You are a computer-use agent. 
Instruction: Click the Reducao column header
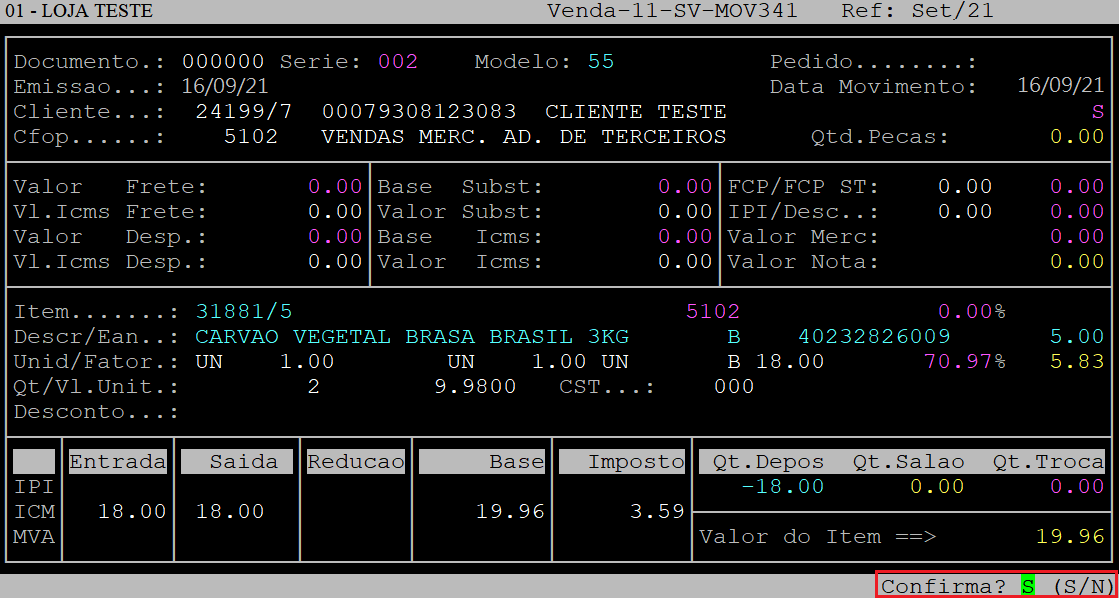click(355, 462)
